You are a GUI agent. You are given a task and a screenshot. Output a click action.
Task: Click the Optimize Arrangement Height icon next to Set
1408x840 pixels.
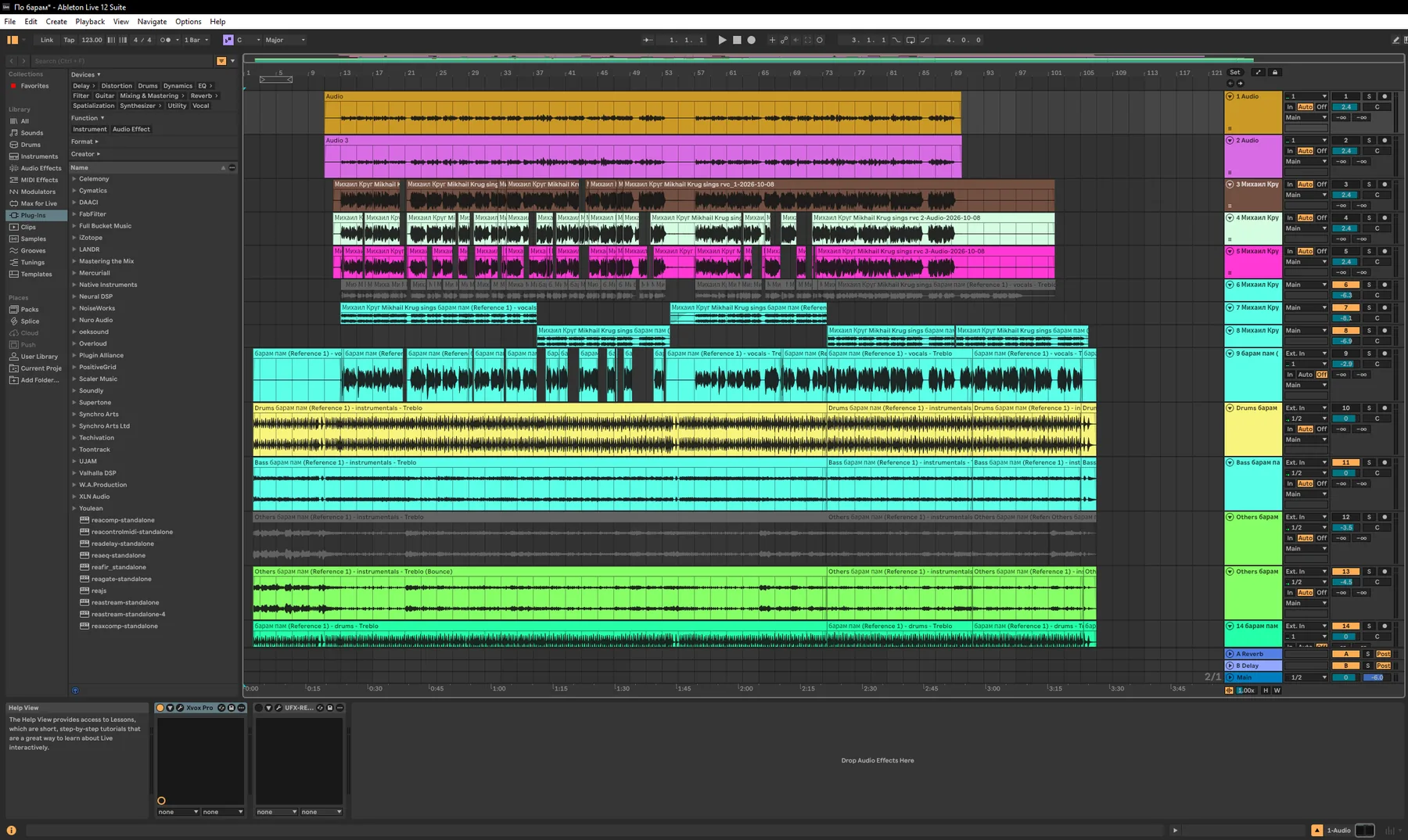(x=1258, y=72)
